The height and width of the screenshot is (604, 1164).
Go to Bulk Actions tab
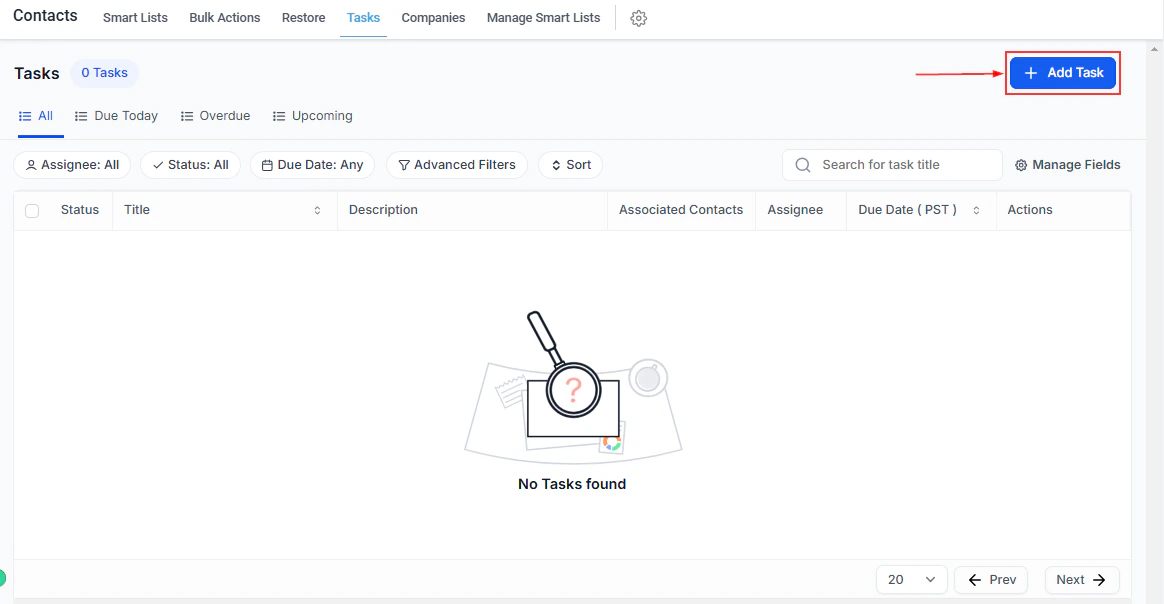[225, 18]
